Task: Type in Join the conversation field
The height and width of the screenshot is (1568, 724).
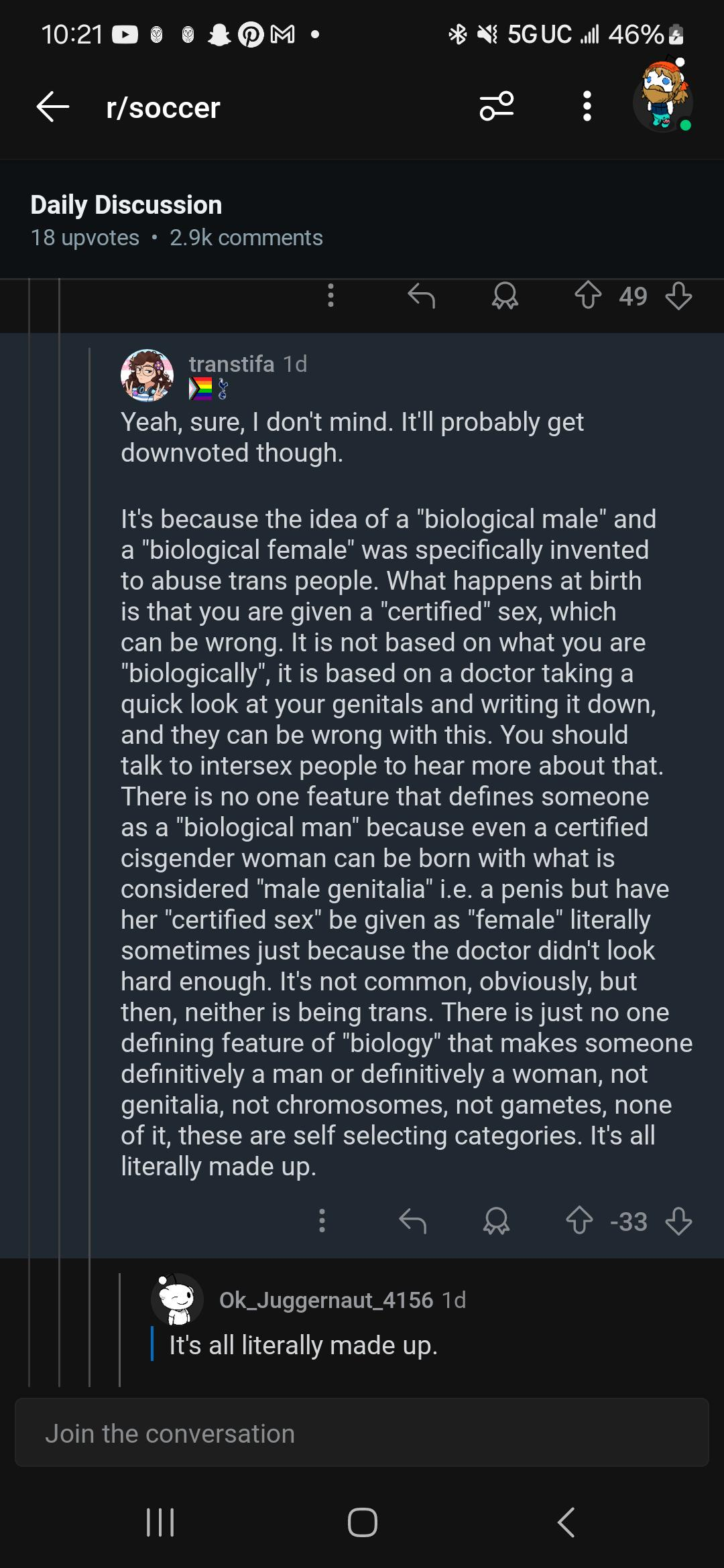Action: (362, 1434)
